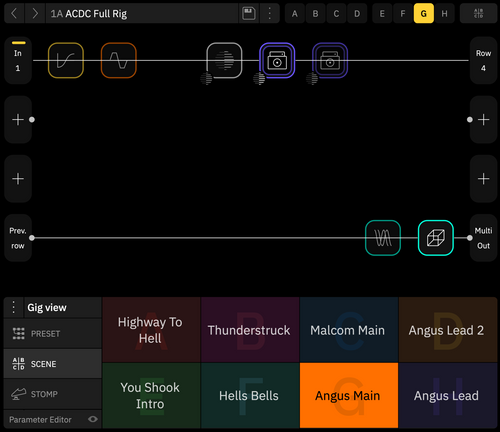This screenshot has width=500, height=432.
Task: Click the striped dot under bright purple amp
Action: (259, 79)
